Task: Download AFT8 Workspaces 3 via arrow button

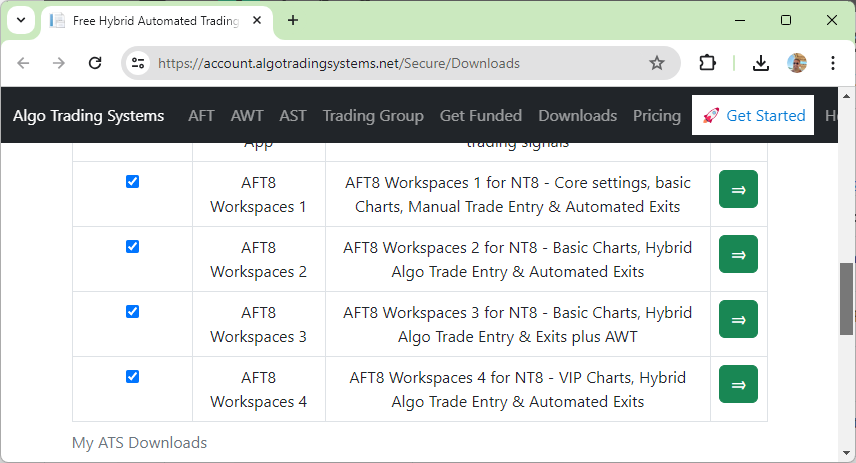Action: click(x=738, y=319)
